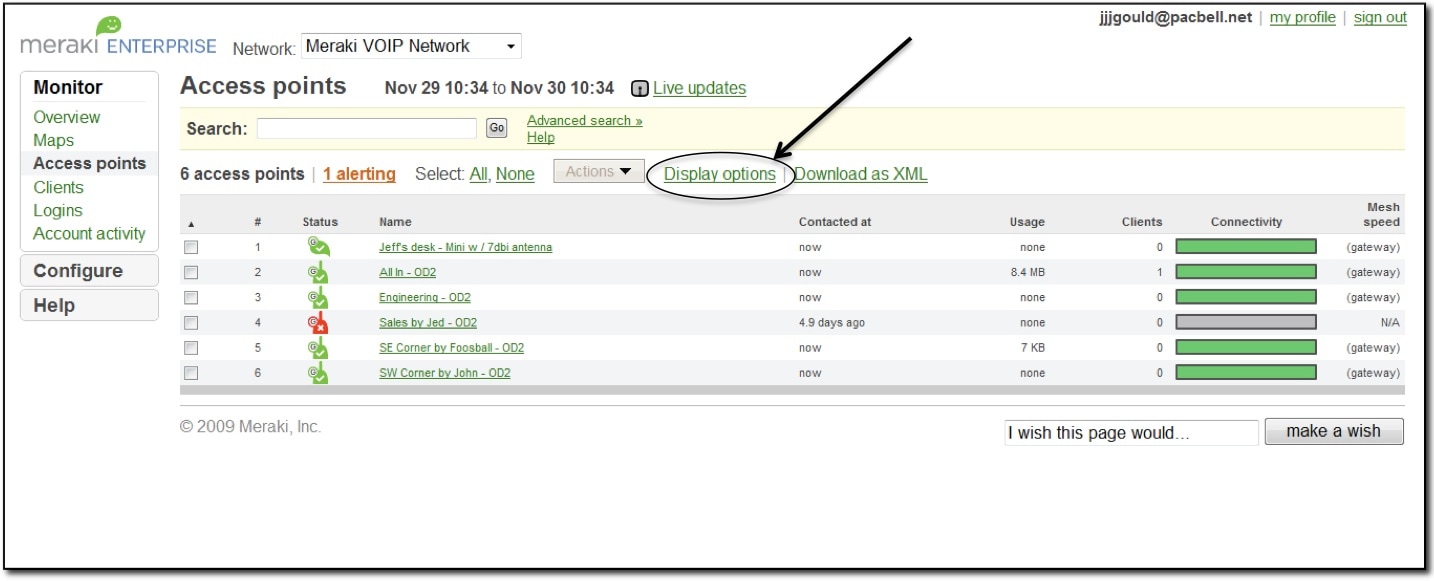Open Logins in the sidebar
Screen dimensions: 1434x581
tap(58, 211)
